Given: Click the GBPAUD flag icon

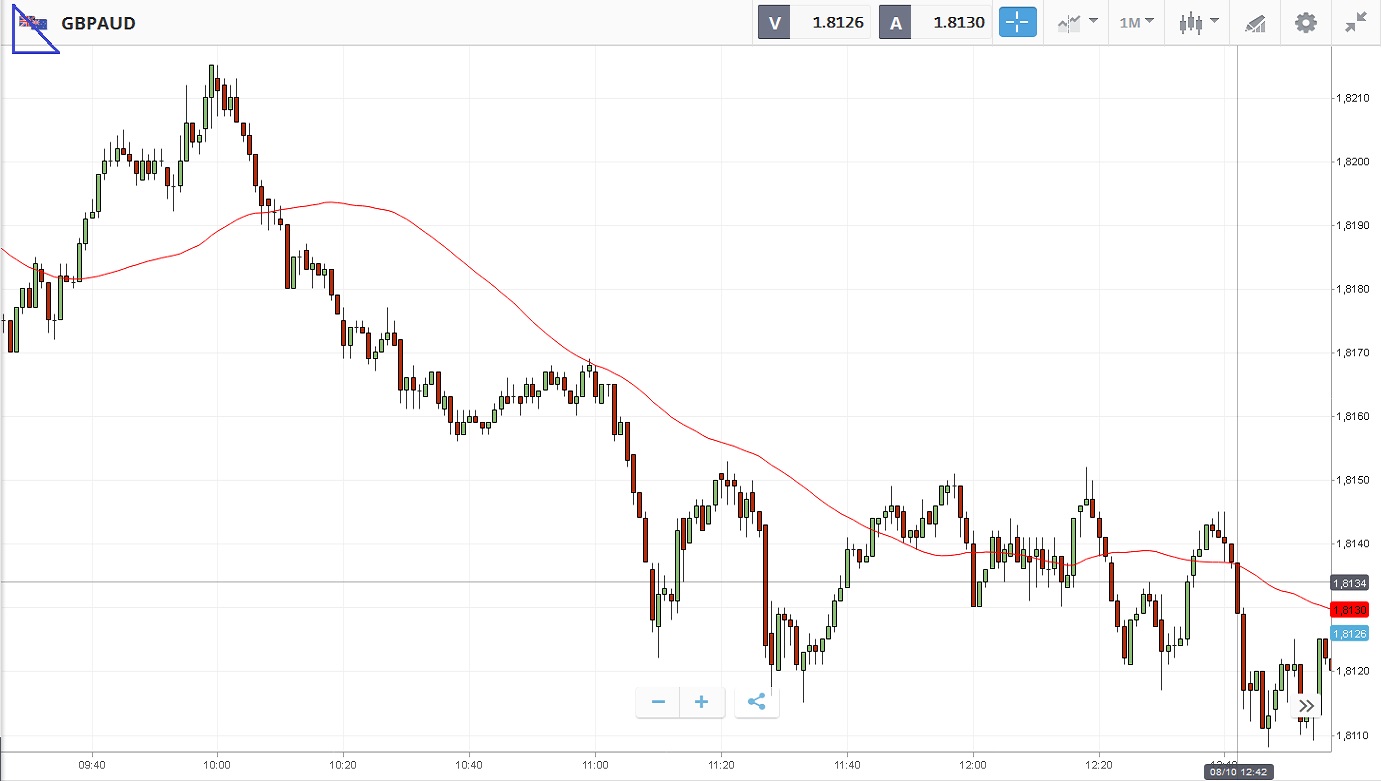Looking at the screenshot, I should click(32, 23).
